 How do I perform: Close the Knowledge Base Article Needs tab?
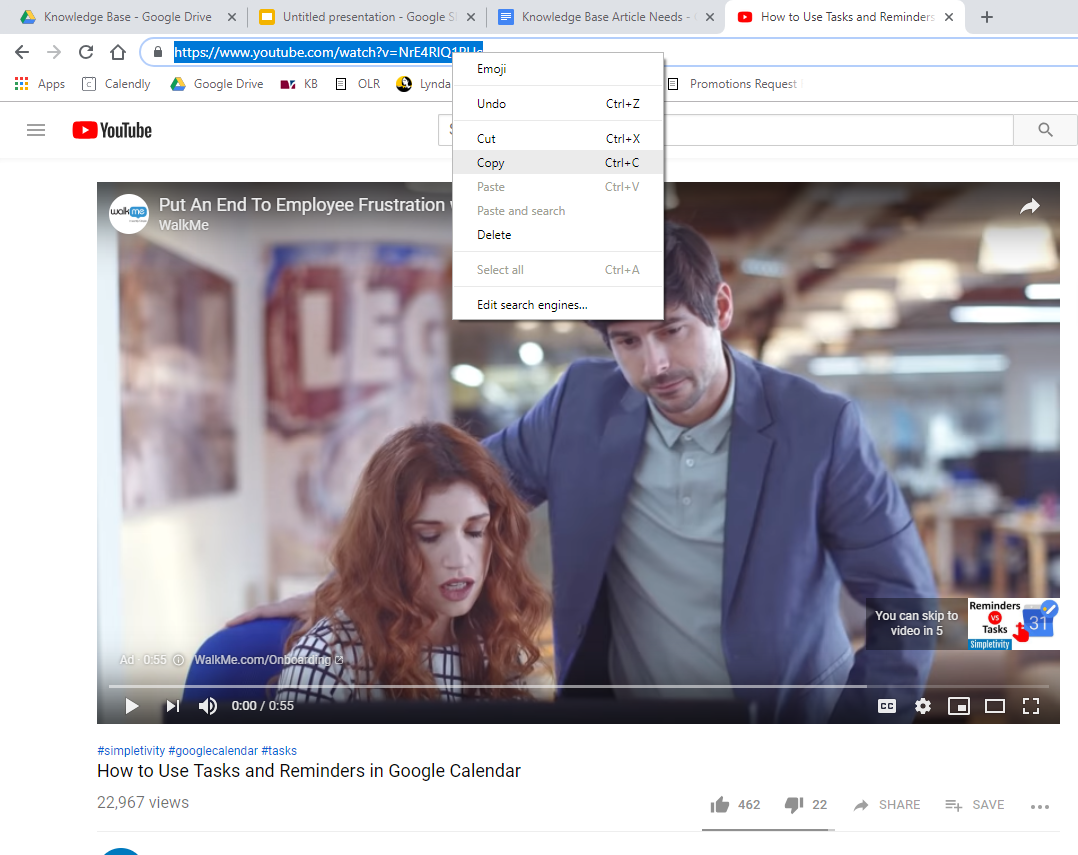tap(710, 17)
